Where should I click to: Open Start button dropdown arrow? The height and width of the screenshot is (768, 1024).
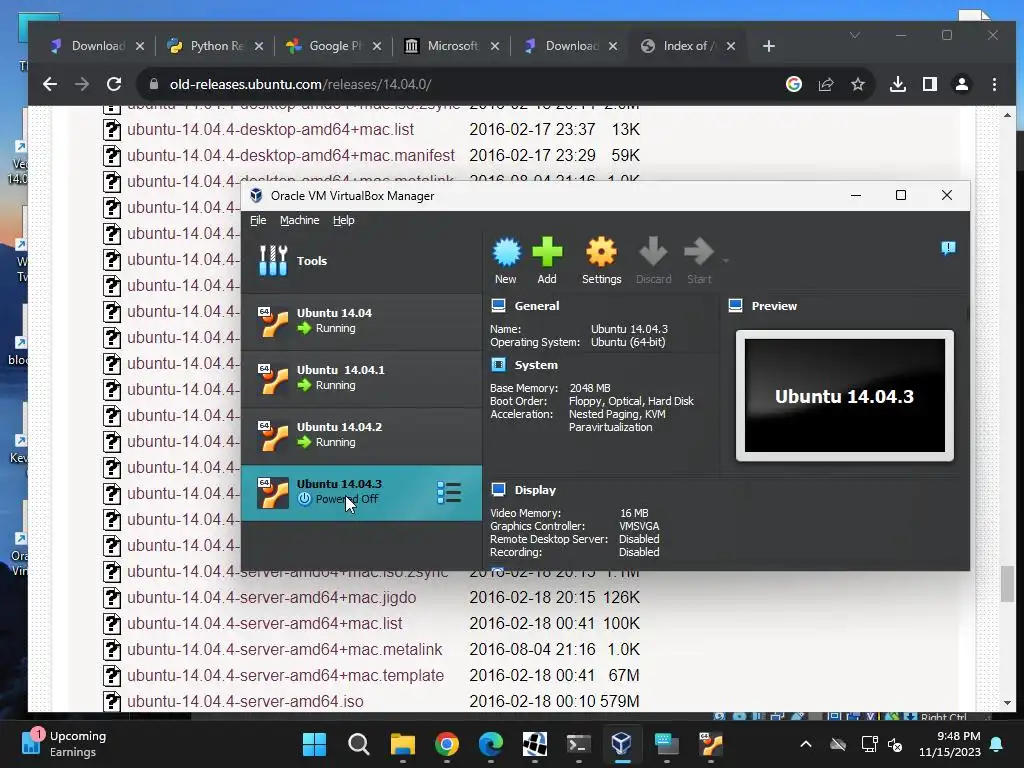tap(726, 261)
